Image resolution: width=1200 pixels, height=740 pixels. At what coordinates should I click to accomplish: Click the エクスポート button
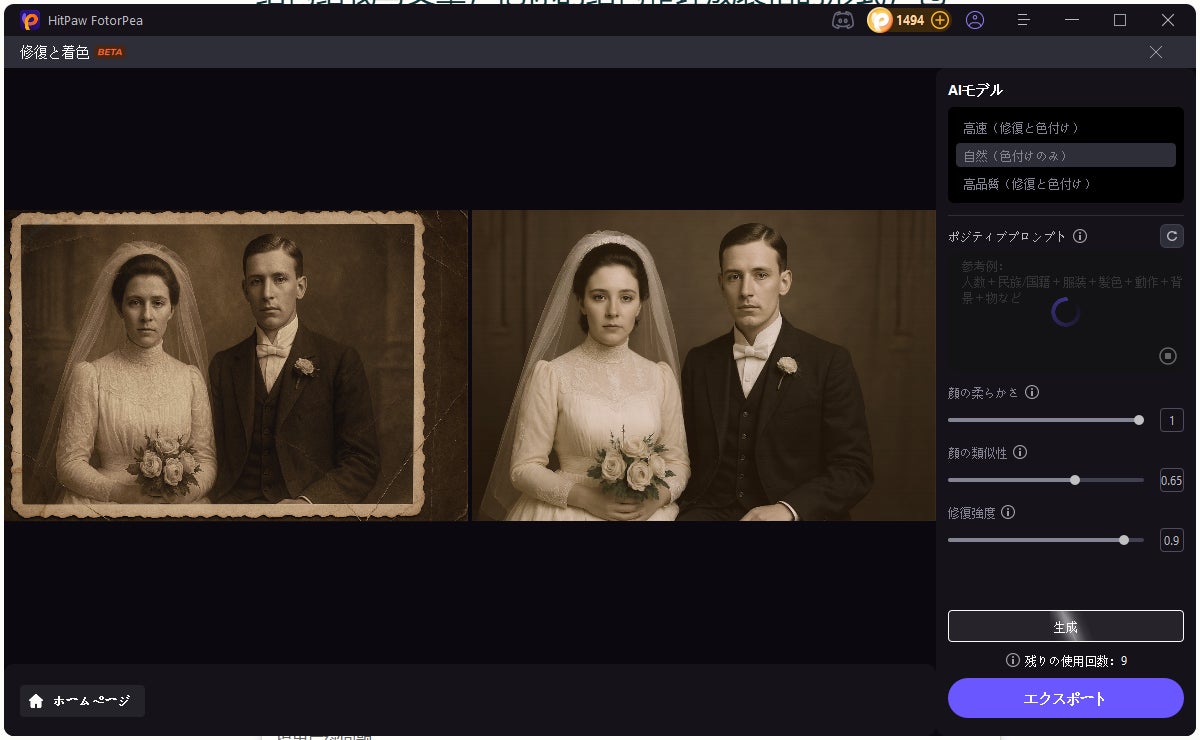tap(1065, 698)
